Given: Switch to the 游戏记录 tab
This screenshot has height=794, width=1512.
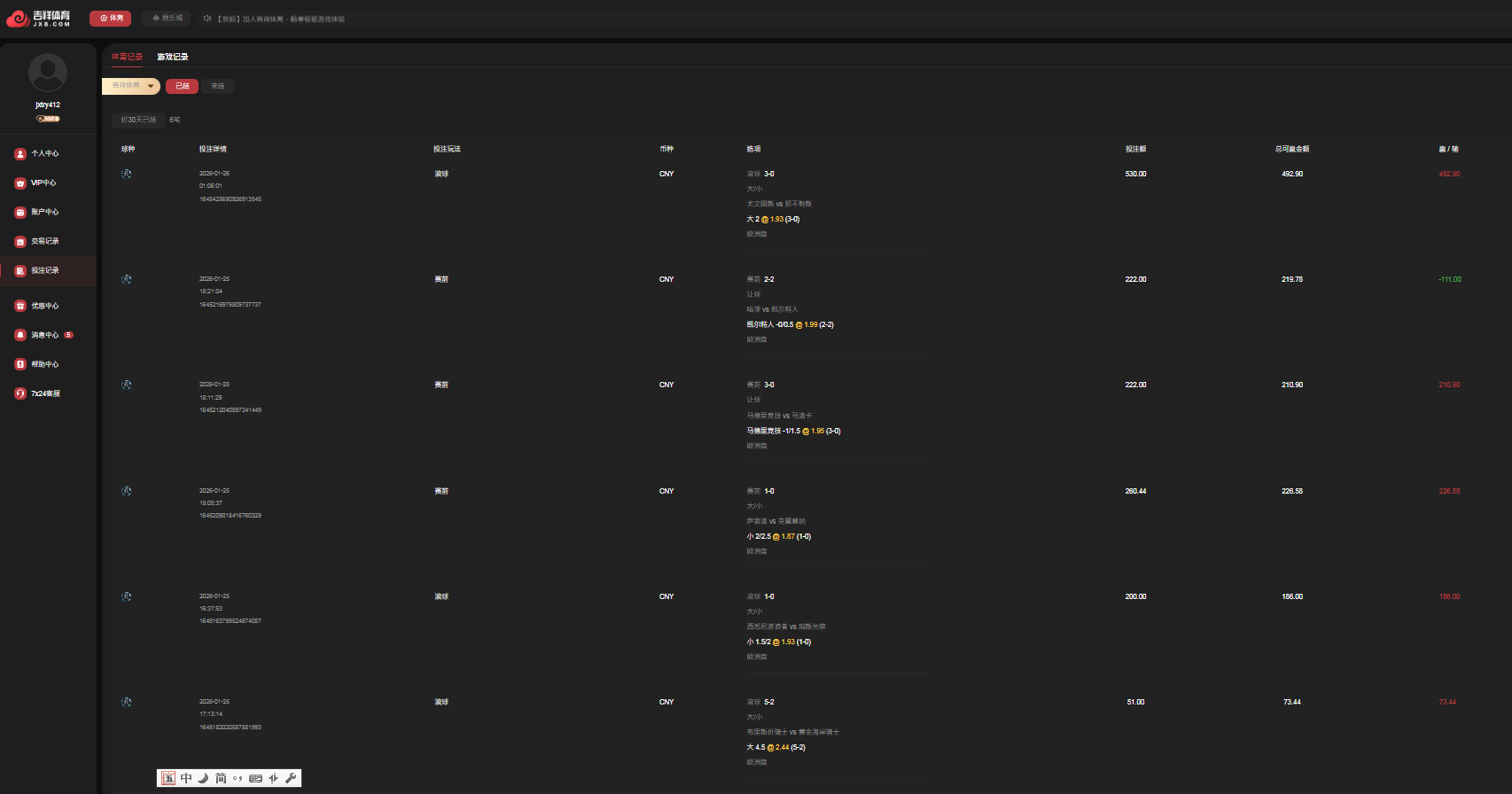Looking at the screenshot, I should coord(173,57).
